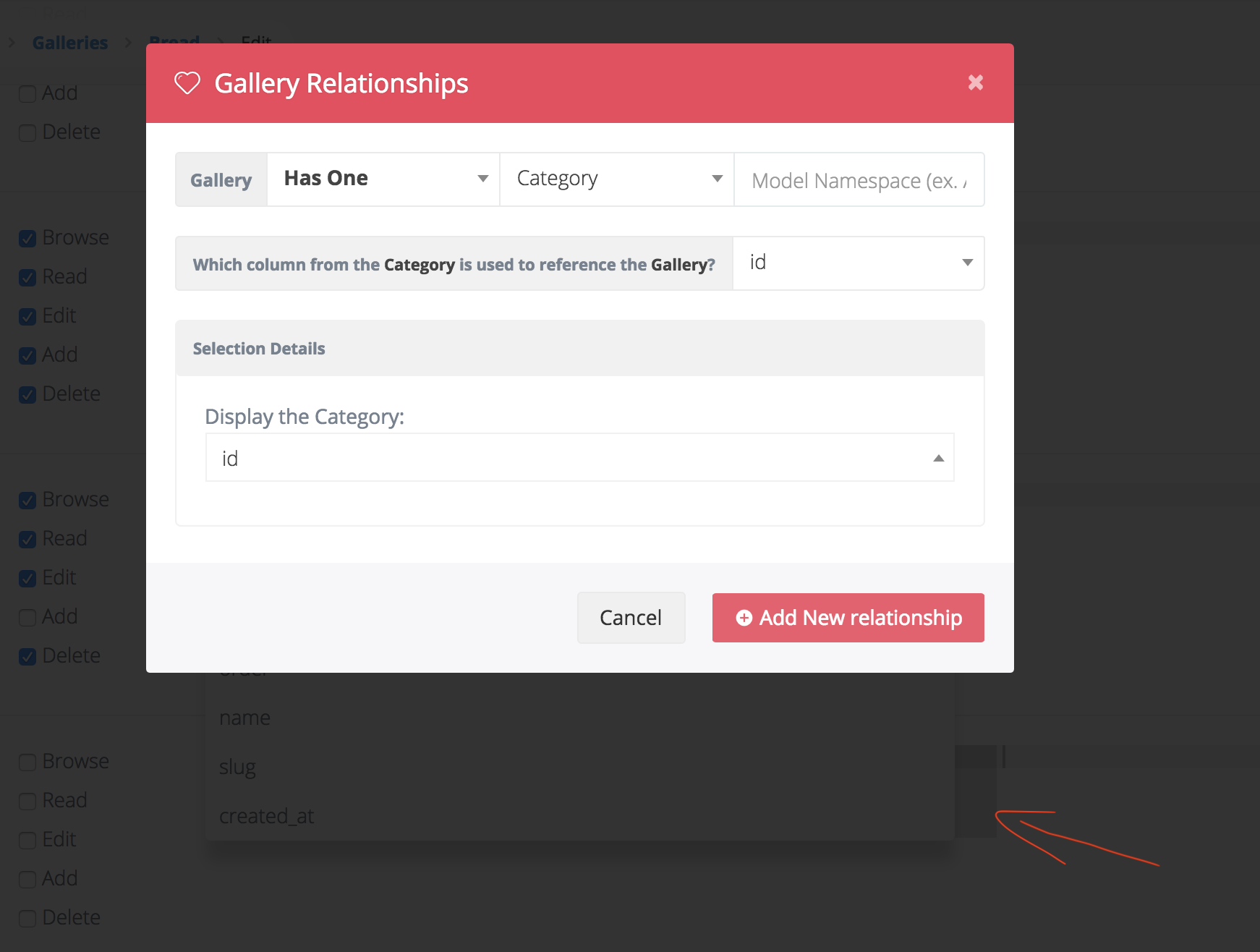Uncheck the Read checkbox in the third group

coord(27,539)
